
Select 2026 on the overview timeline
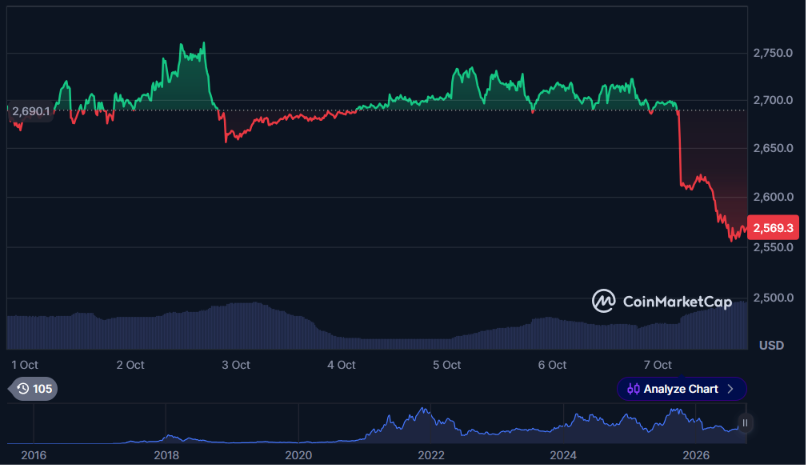pyautogui.click(x=695, y=455)
